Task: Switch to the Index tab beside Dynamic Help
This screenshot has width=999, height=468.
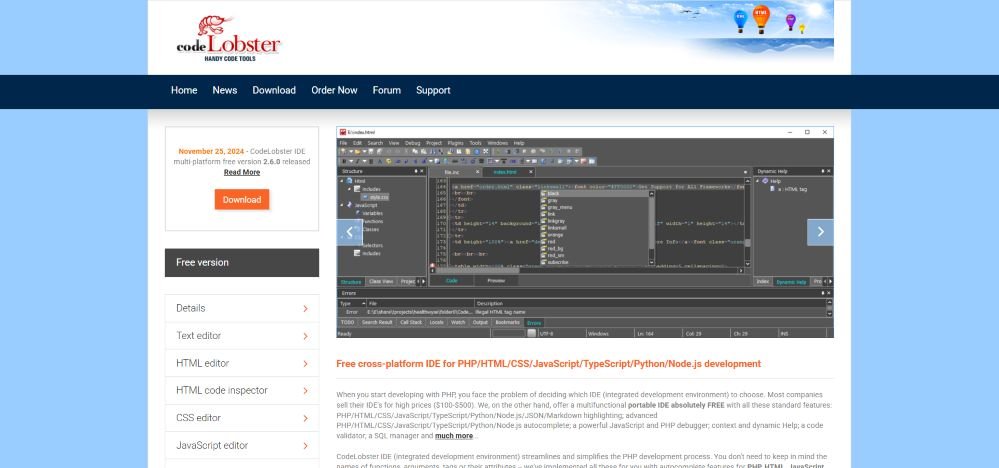Action: (763, 281)
